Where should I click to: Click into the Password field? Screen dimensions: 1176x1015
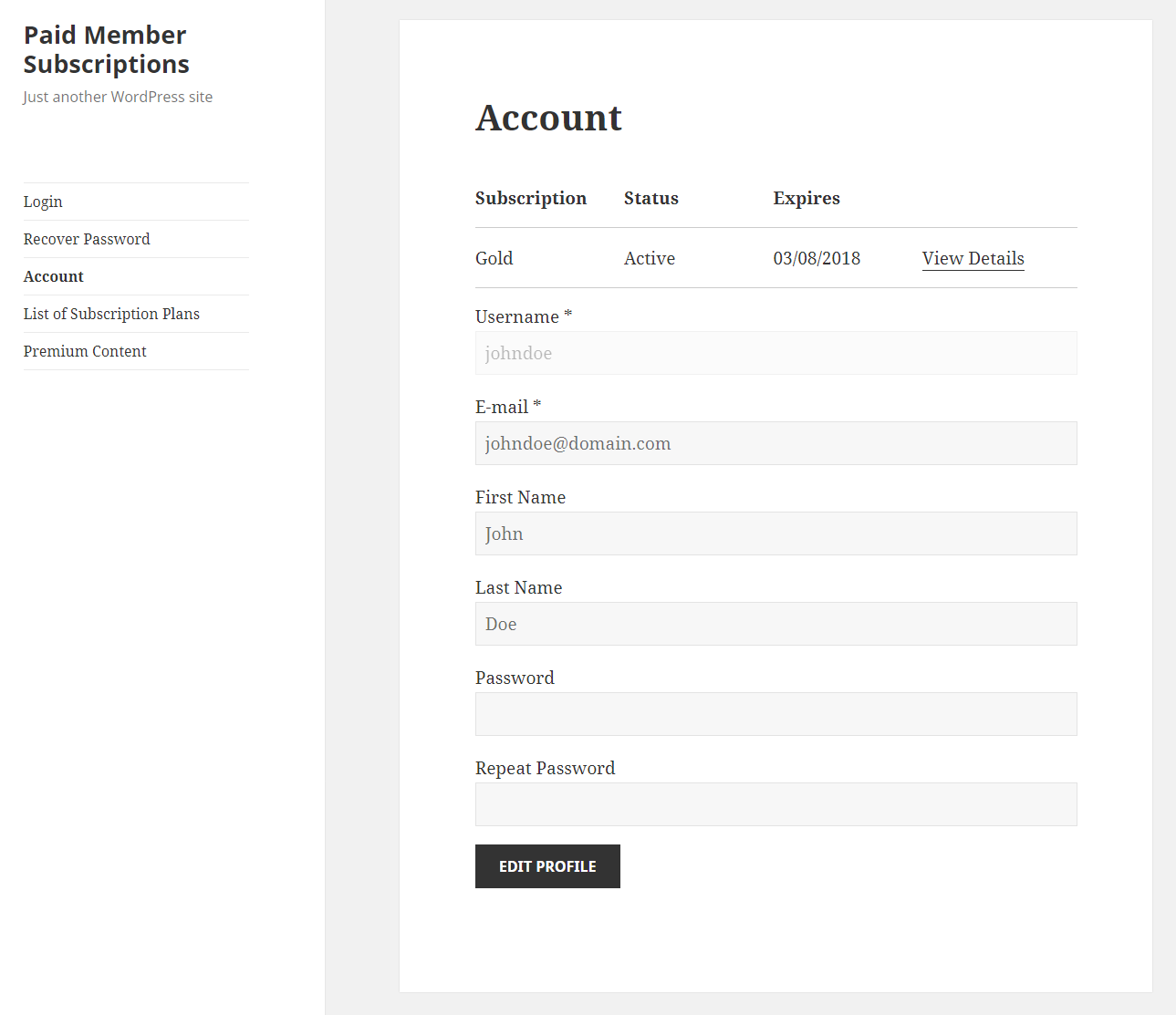pos(775,714)
